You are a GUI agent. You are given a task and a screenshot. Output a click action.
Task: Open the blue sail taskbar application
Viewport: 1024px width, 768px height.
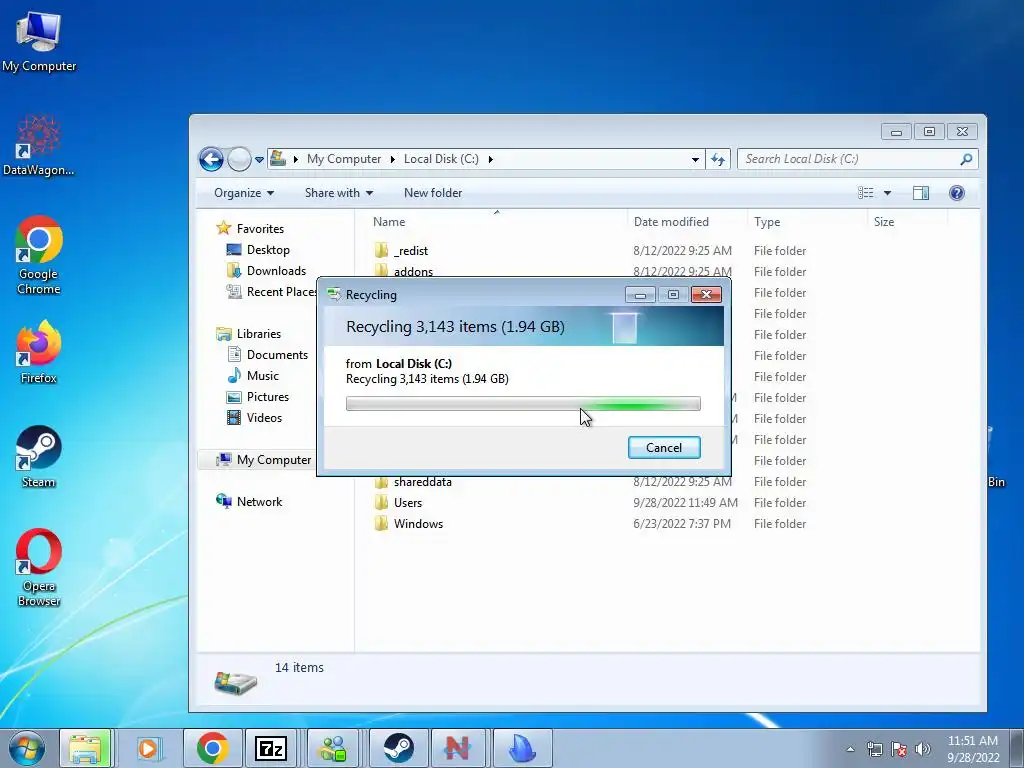click(522, 748)
